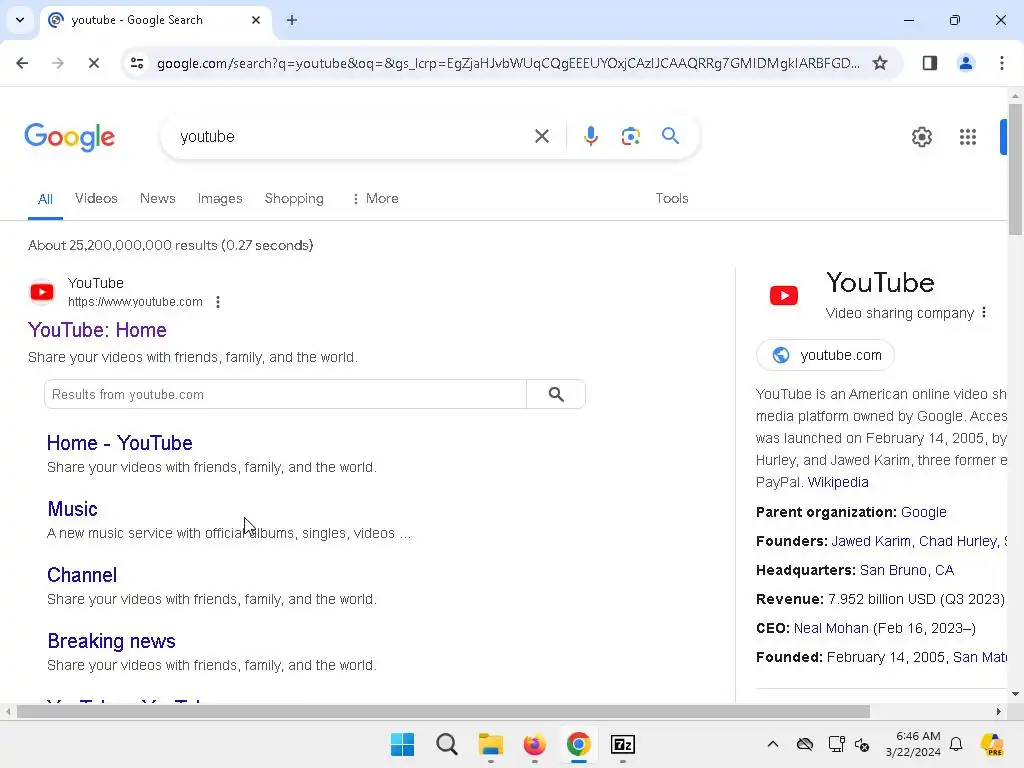Open more options for YouTube knowledge panel

coord(984,313)
